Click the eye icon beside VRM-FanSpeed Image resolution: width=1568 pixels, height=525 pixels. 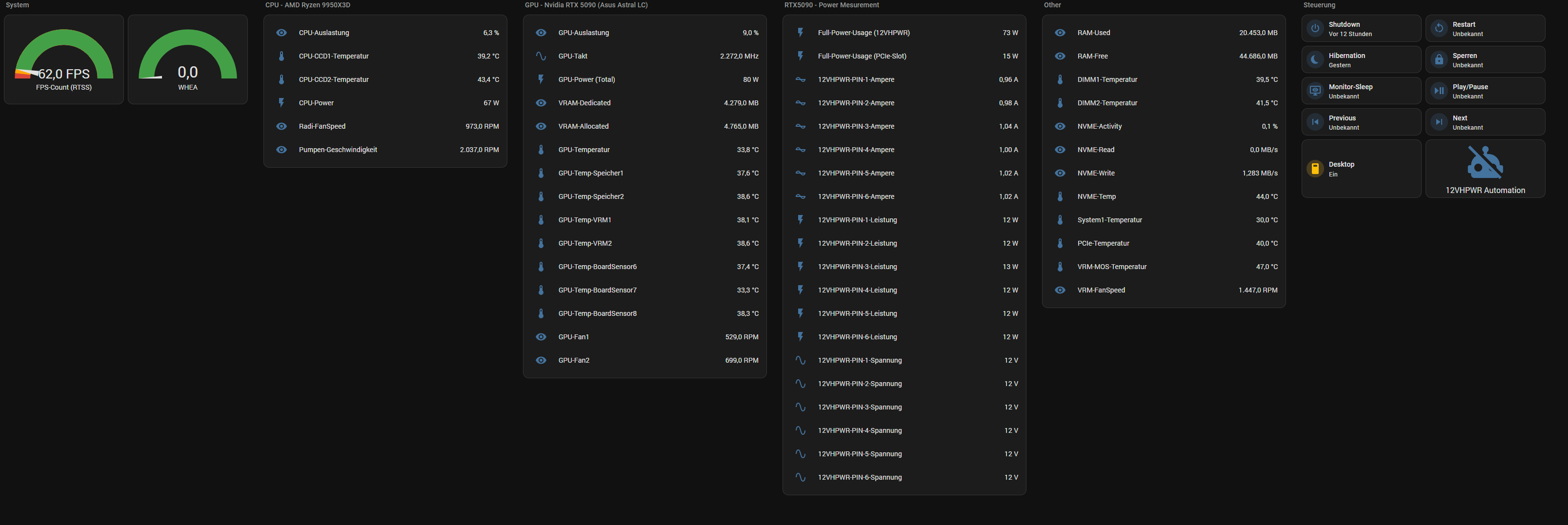point(1060,290)
